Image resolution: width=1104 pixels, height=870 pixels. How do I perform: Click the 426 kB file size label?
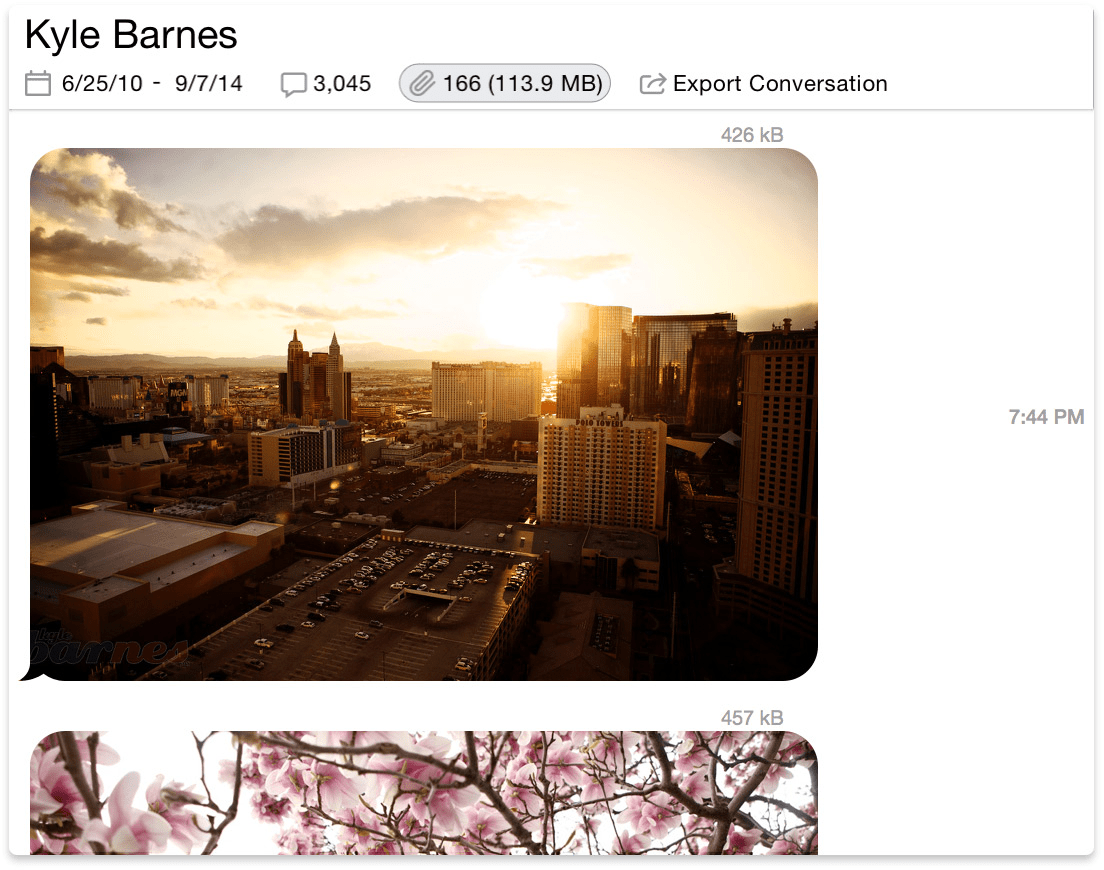750,134
